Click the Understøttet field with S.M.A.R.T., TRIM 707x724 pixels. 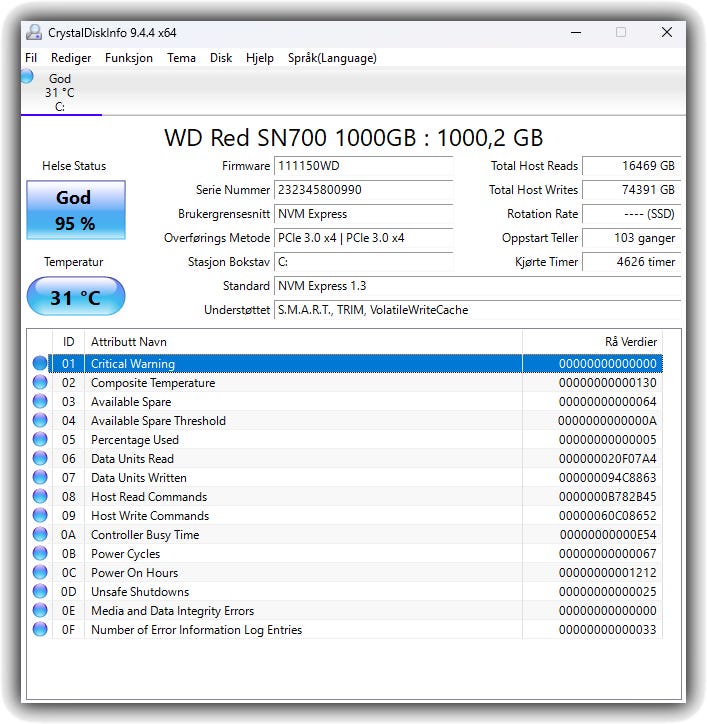click(477, 310)
